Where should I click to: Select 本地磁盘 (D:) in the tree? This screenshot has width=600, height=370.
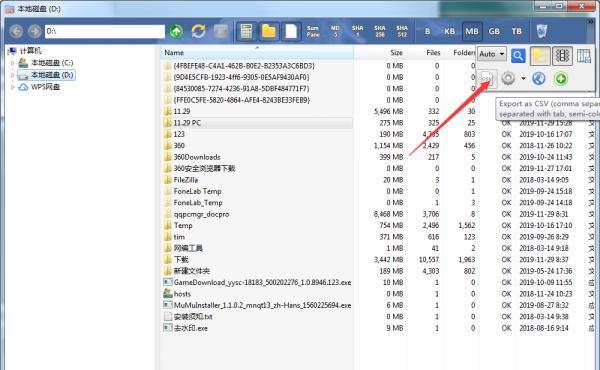point(52,75)
